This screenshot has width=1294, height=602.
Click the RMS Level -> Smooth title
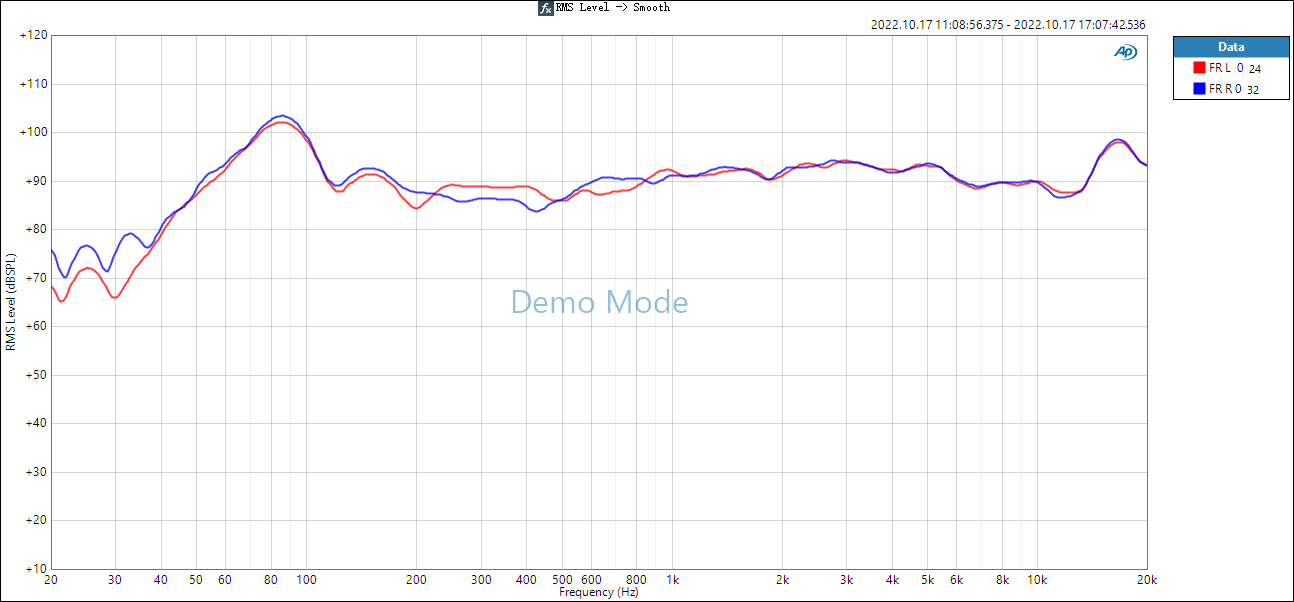click(612, 8)
